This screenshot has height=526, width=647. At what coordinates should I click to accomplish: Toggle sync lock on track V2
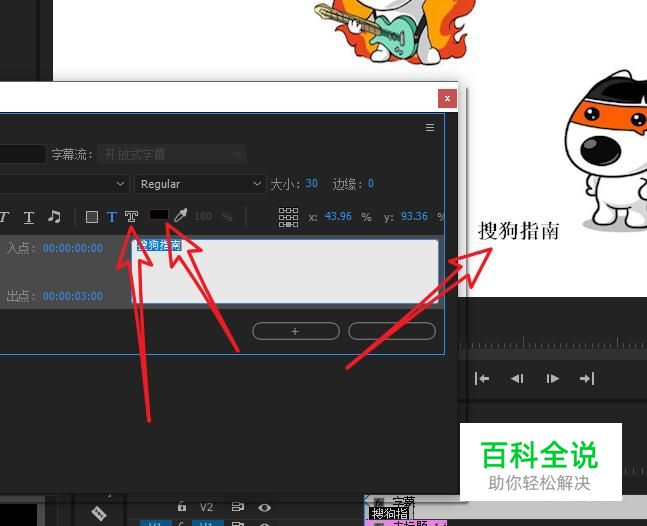[238, 507]
